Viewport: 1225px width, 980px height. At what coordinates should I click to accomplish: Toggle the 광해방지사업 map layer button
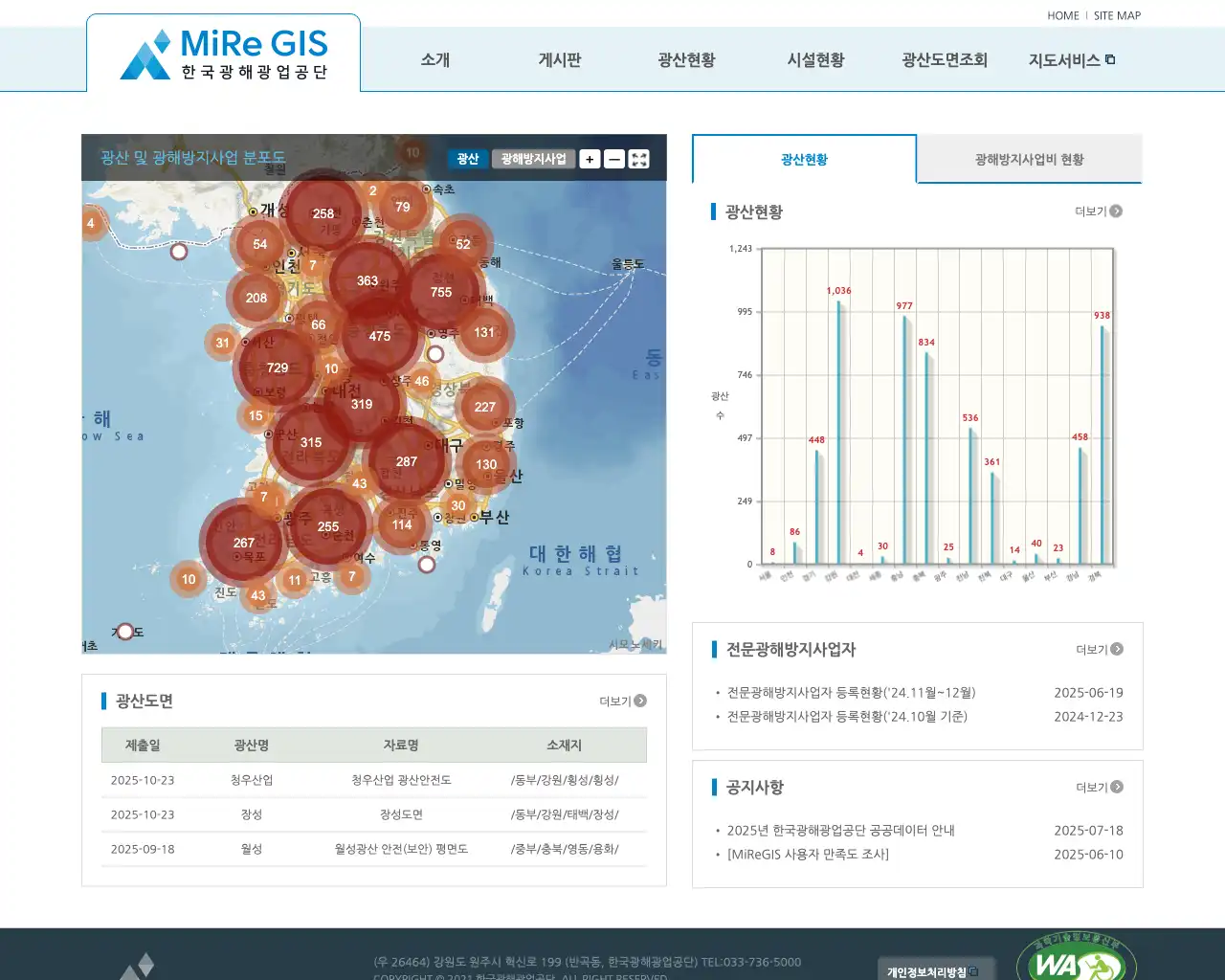pos(533,159)
